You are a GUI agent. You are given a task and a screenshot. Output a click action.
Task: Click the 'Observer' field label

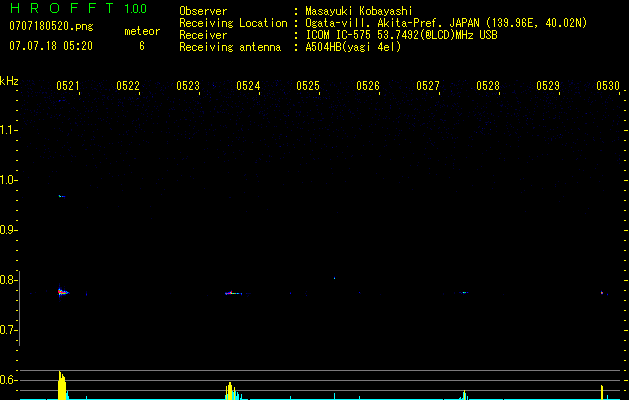203,11
